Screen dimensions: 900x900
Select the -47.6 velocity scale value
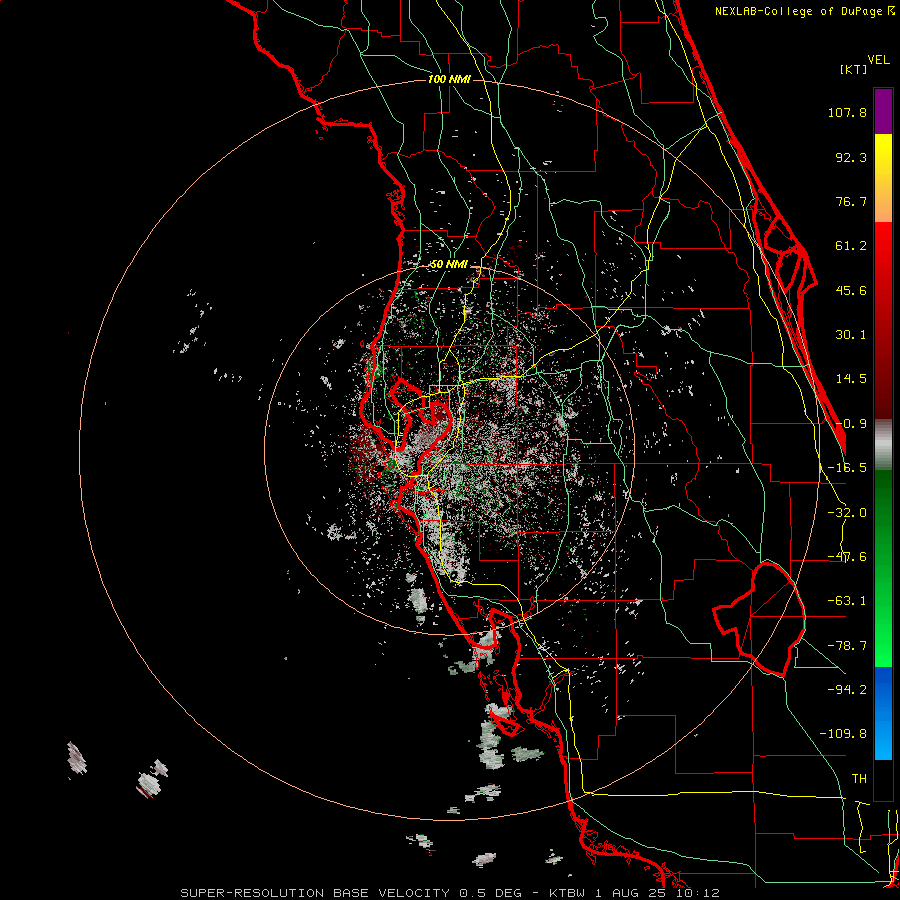point(847,557)
